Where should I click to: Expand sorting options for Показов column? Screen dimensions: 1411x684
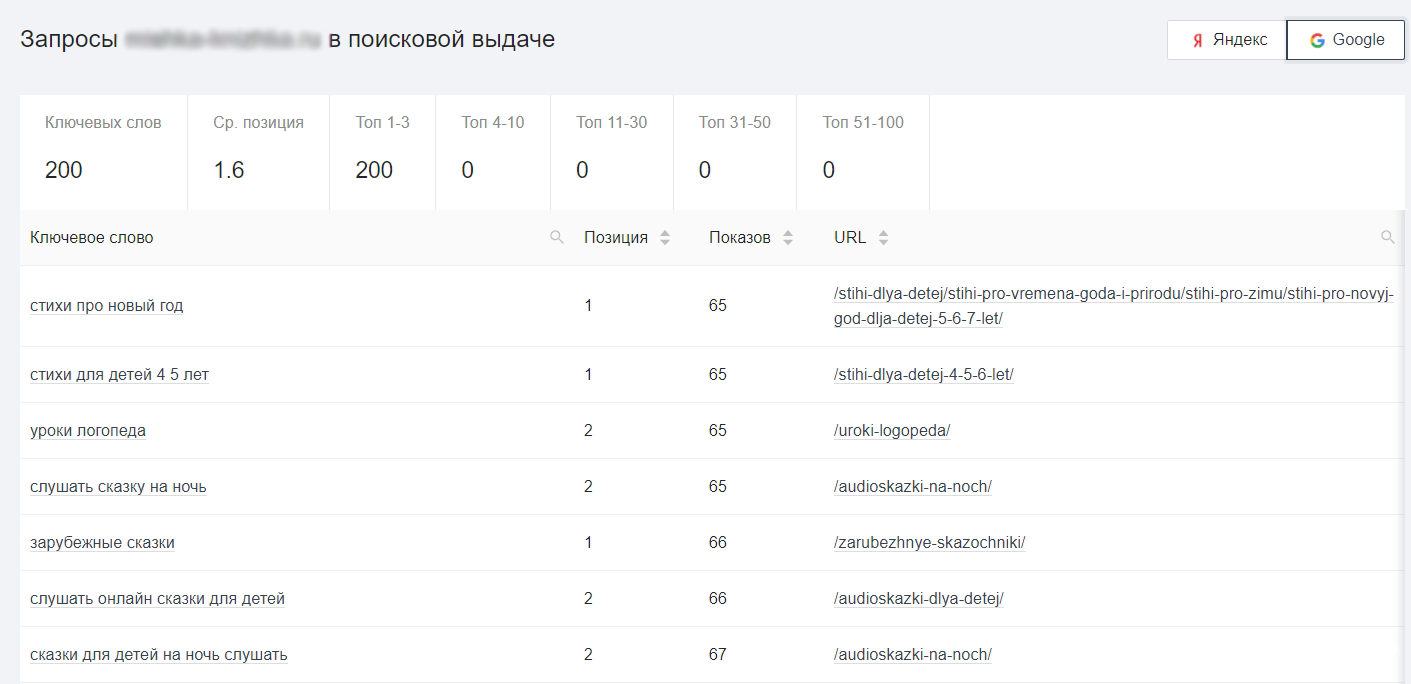tap(789, 237)
